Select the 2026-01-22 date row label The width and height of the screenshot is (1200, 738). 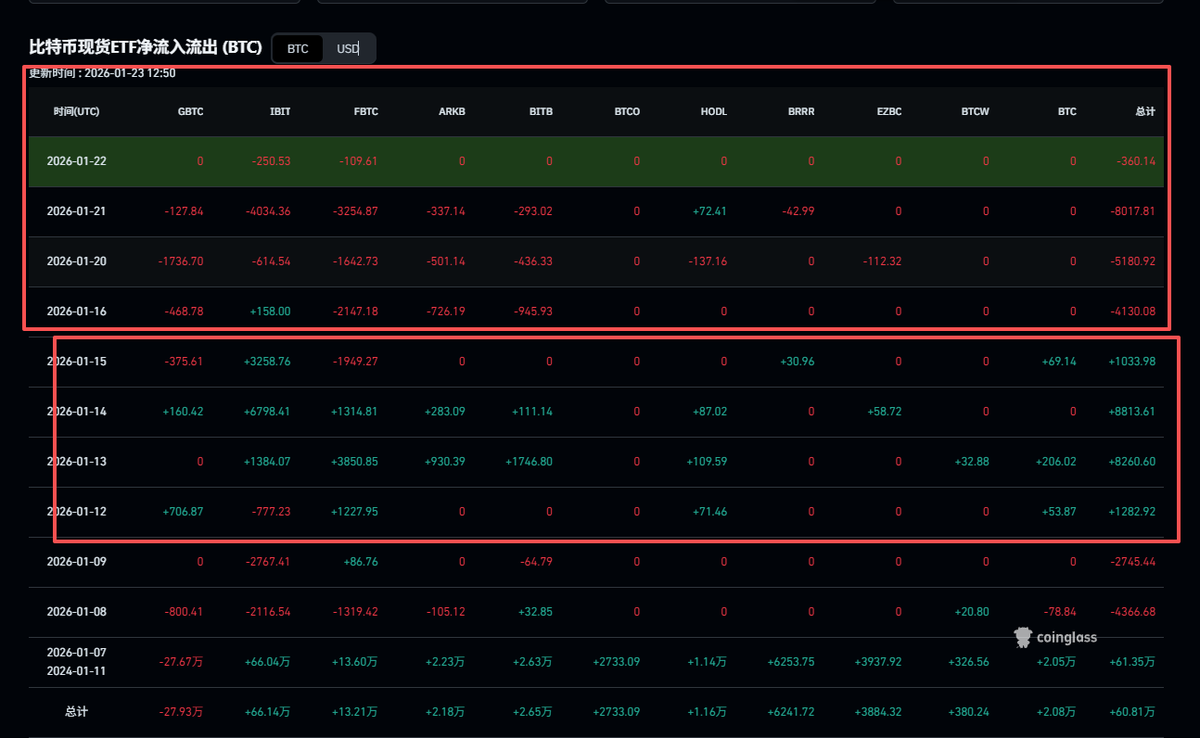(76, 161)
